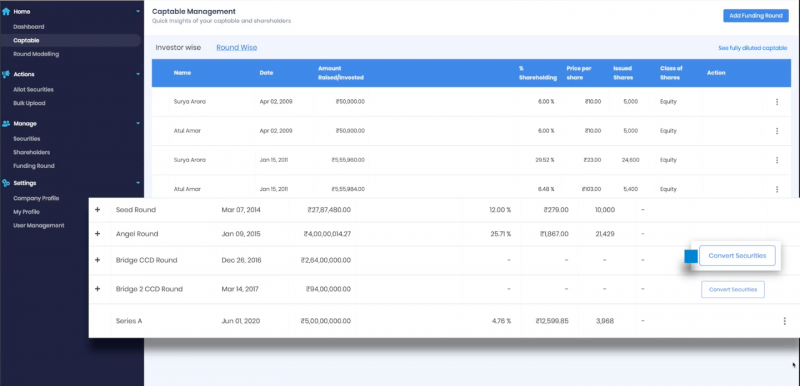Click the 29.52 % shareholding value

pyautogui.click(x=544, y=160)
